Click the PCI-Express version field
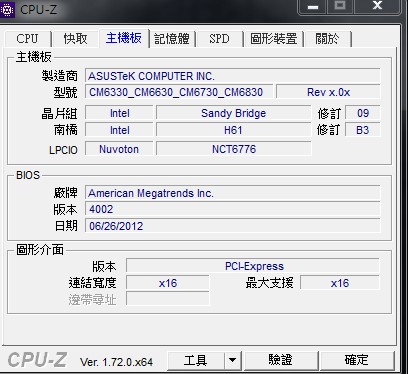 pos(253,266)
